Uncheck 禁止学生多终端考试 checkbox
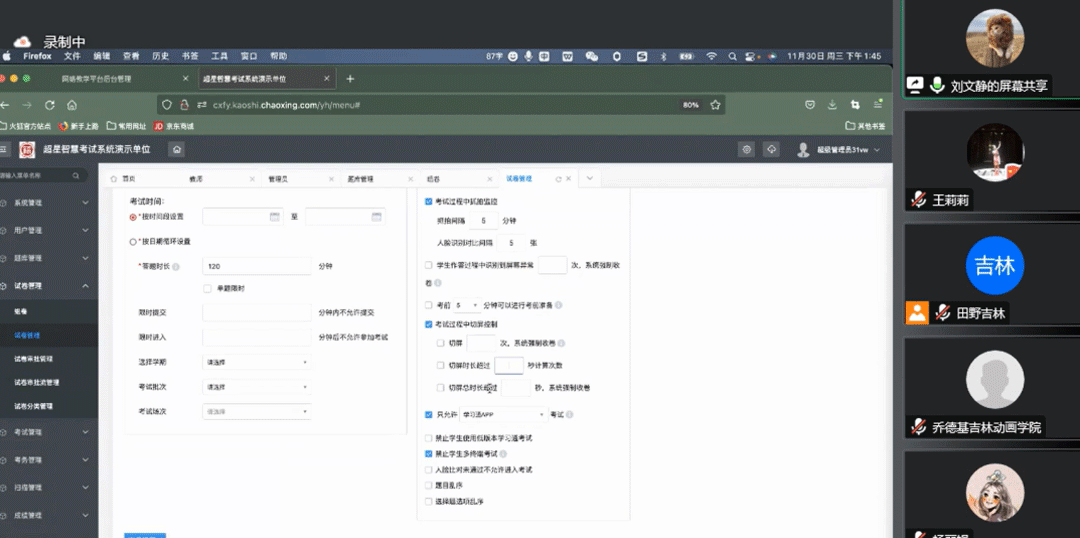The width and height of the screenshot is (1080, 538). 429,453
